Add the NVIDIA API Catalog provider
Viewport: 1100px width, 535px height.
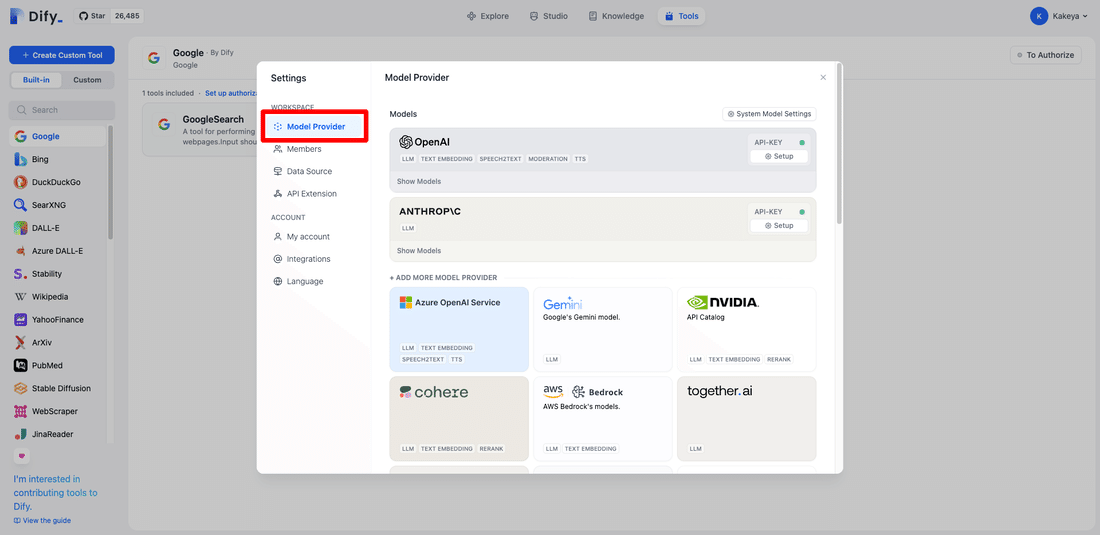point(748,329)
